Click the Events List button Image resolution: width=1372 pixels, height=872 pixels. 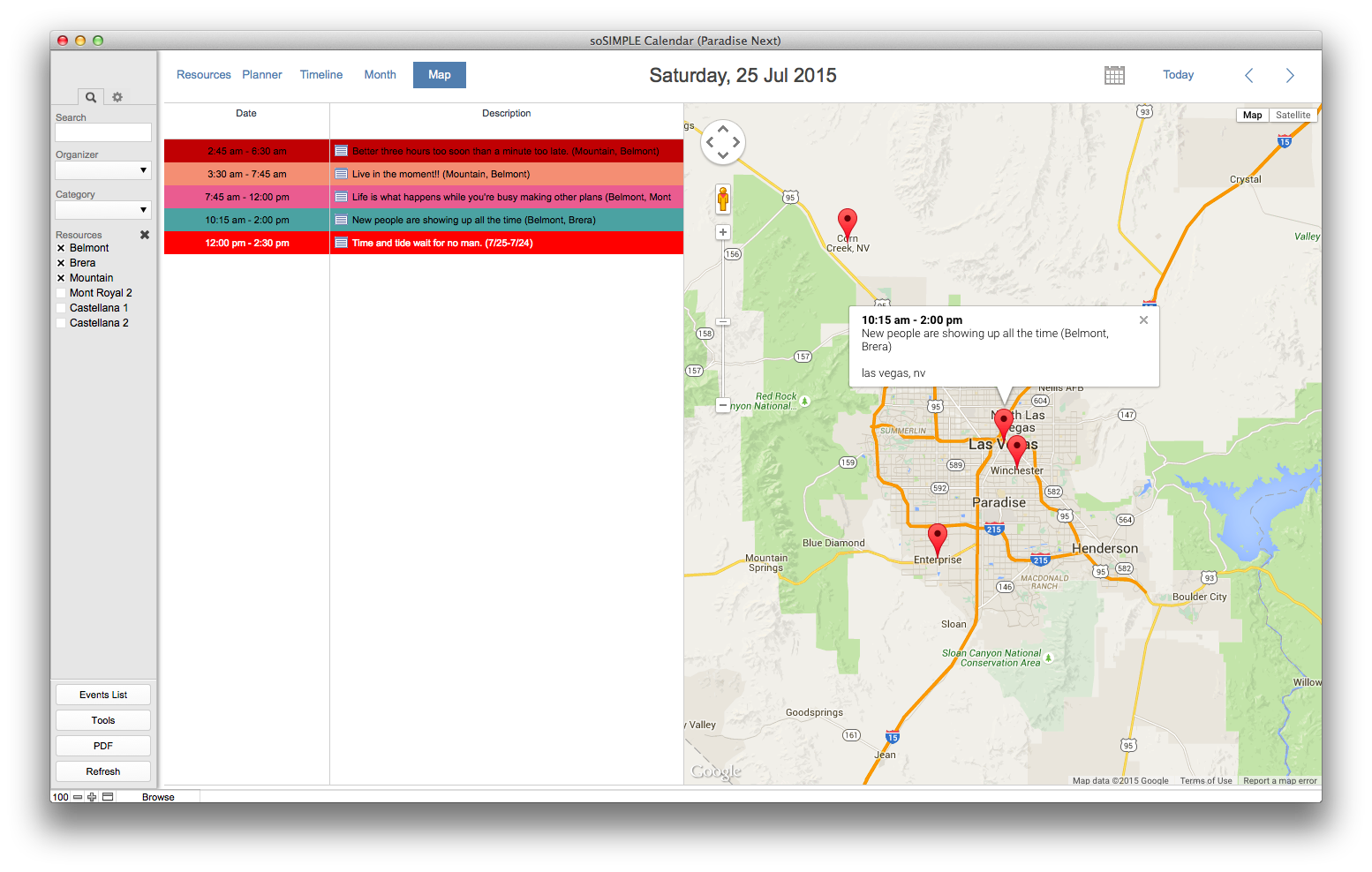(x=103, y=695)
